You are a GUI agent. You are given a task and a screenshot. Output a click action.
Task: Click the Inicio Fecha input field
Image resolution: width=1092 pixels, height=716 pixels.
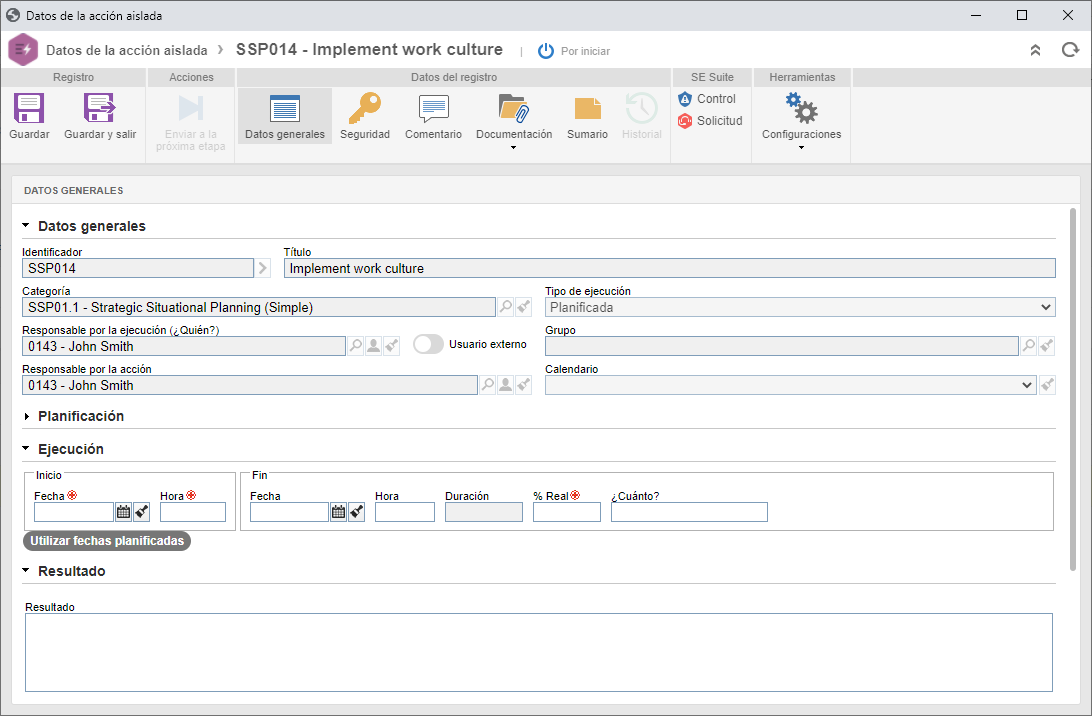(x=74, y=512)
